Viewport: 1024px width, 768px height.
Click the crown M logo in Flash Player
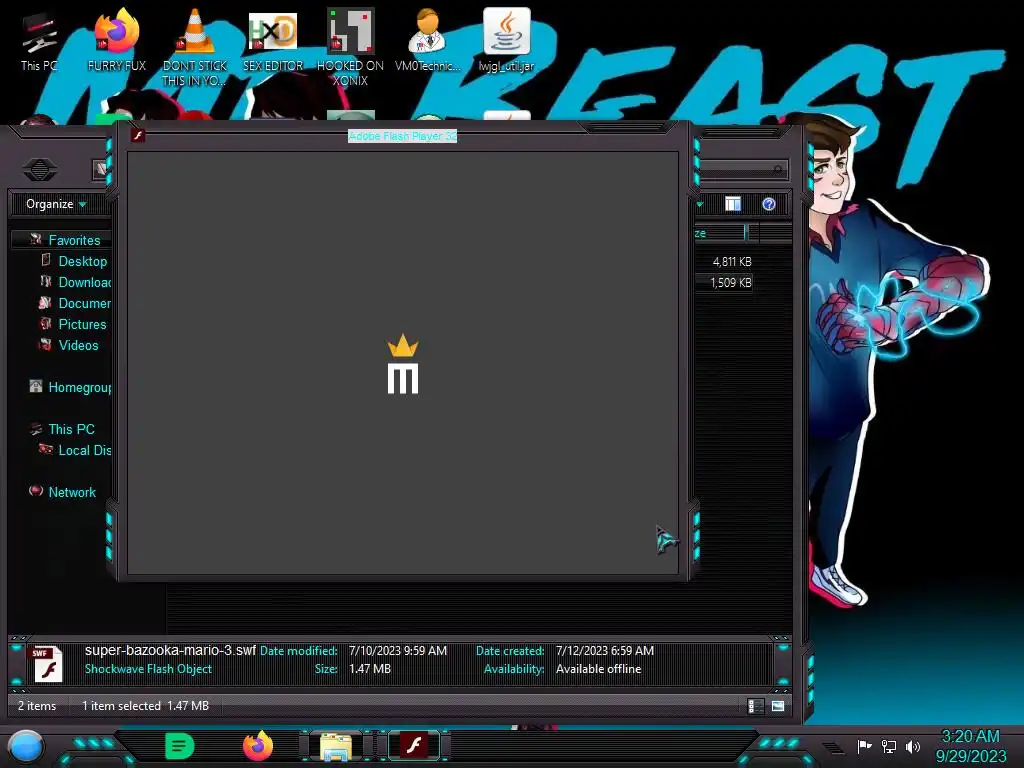[403, 364]
